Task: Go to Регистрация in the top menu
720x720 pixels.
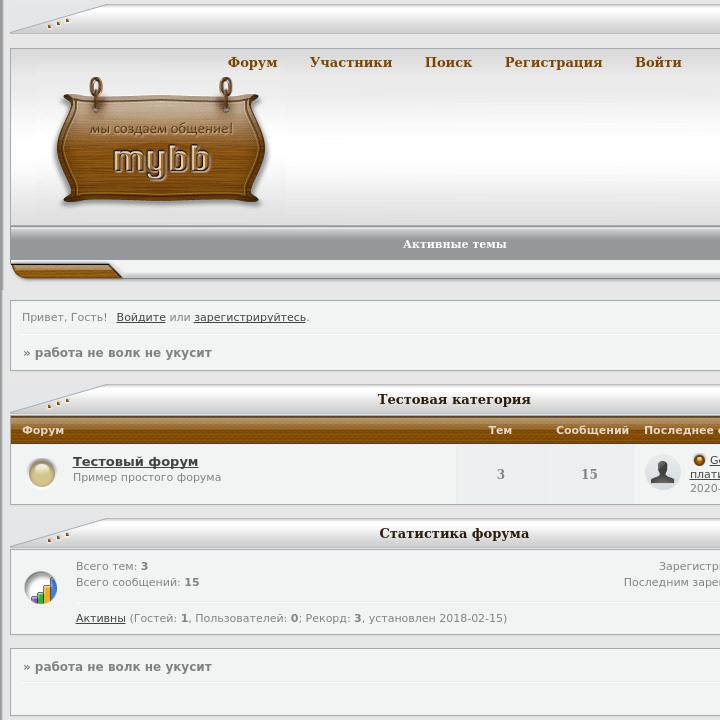Action: coord(553,62)
